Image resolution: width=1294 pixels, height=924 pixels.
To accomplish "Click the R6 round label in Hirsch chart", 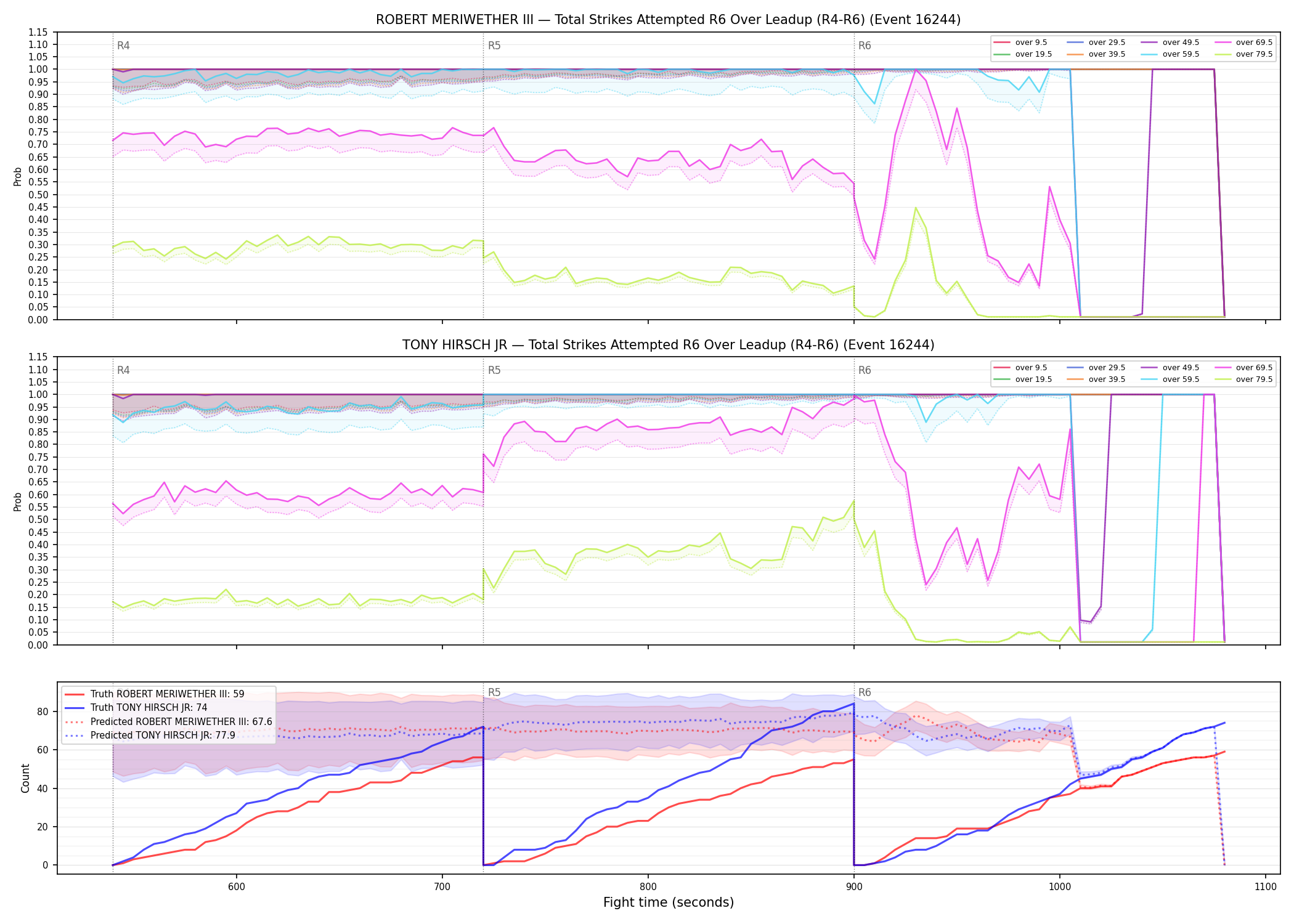I will [x=865, y=370].
